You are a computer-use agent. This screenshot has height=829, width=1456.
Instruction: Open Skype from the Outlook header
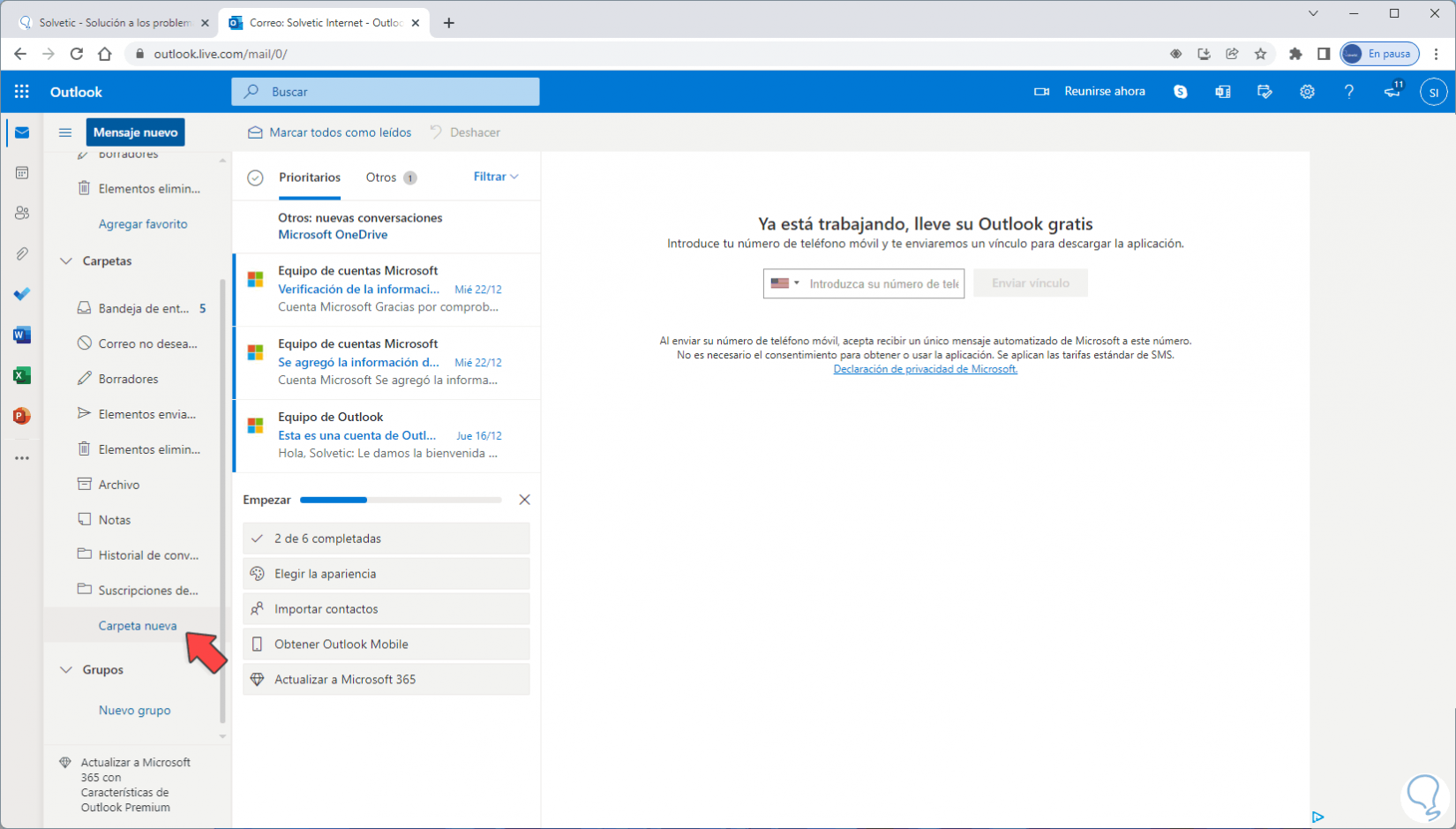point(1181,92)
